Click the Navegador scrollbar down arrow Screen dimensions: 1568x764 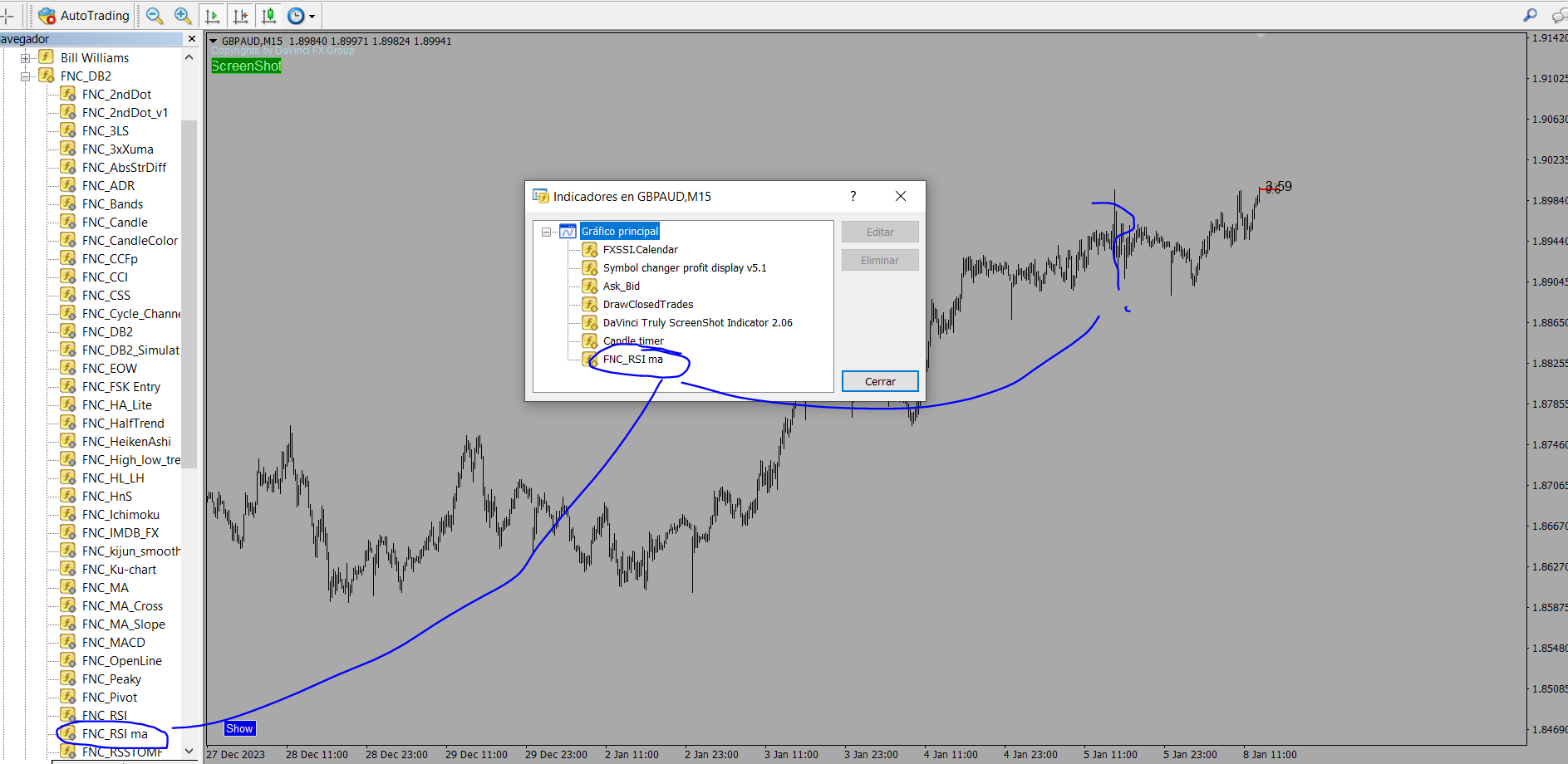(x=189, y=752)
